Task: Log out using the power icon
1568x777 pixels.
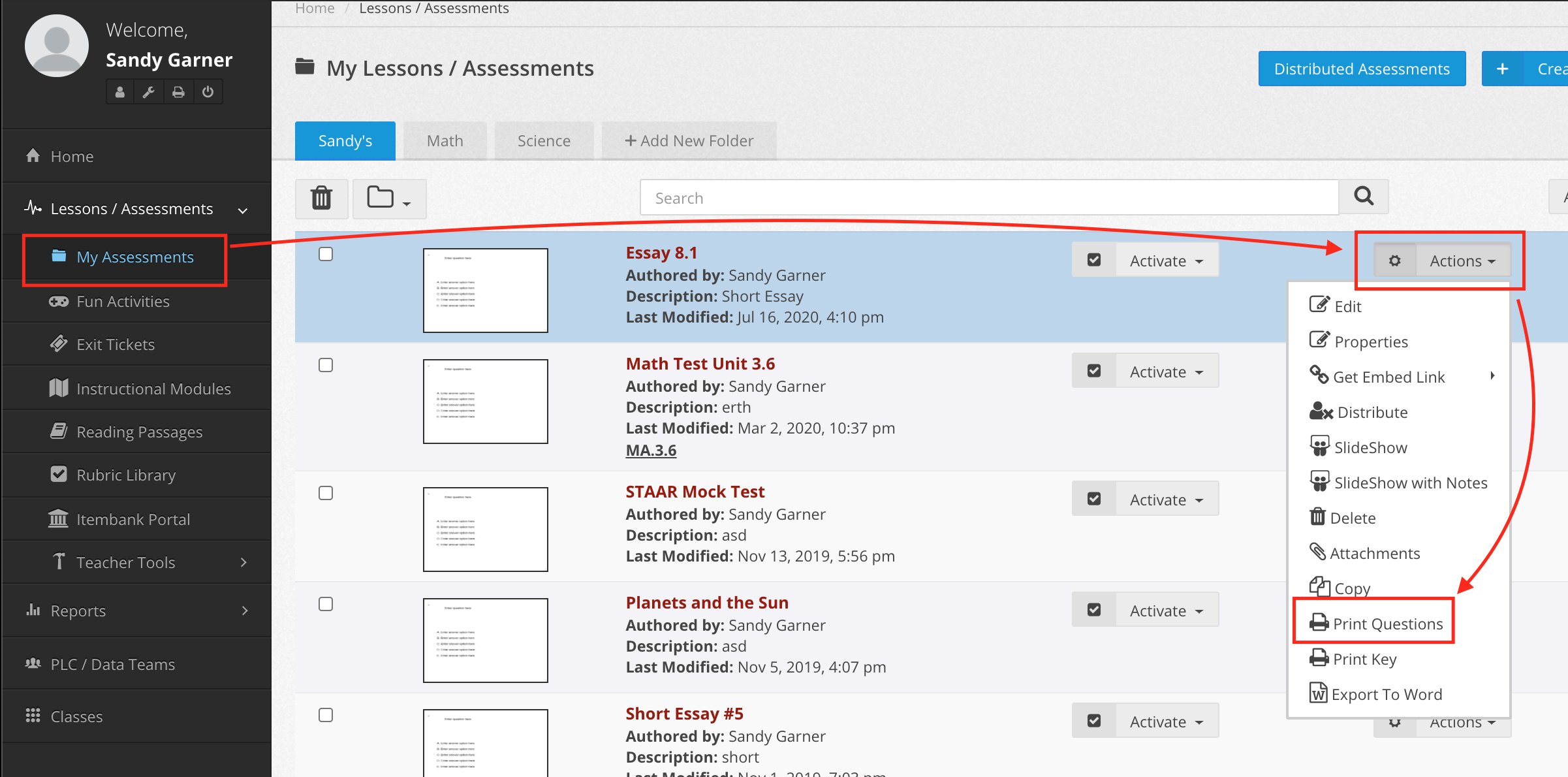Action: tap(208, 91)
